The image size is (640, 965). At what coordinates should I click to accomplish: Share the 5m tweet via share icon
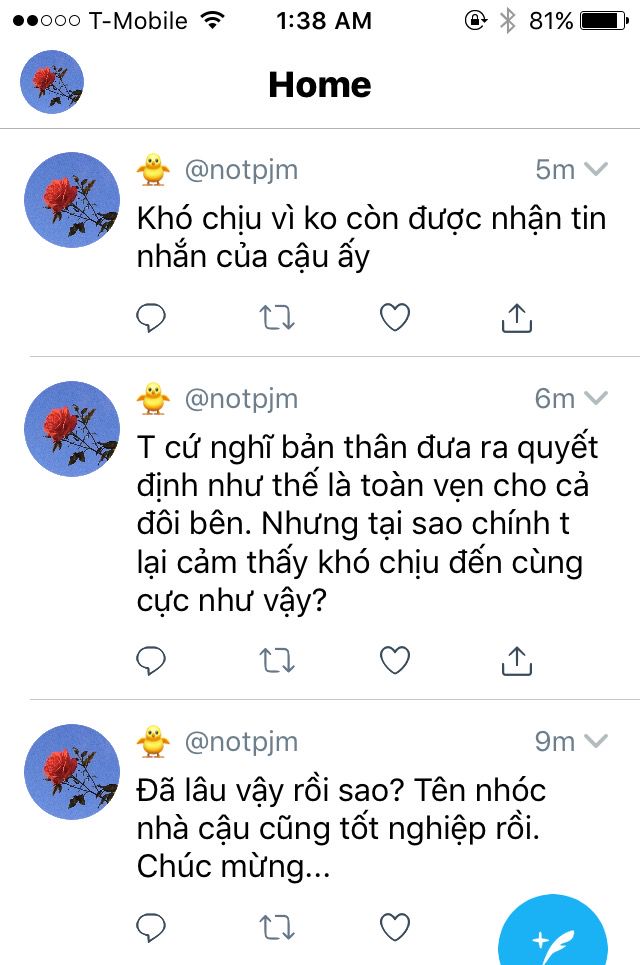pyautogui.click(x=517, y=318)
